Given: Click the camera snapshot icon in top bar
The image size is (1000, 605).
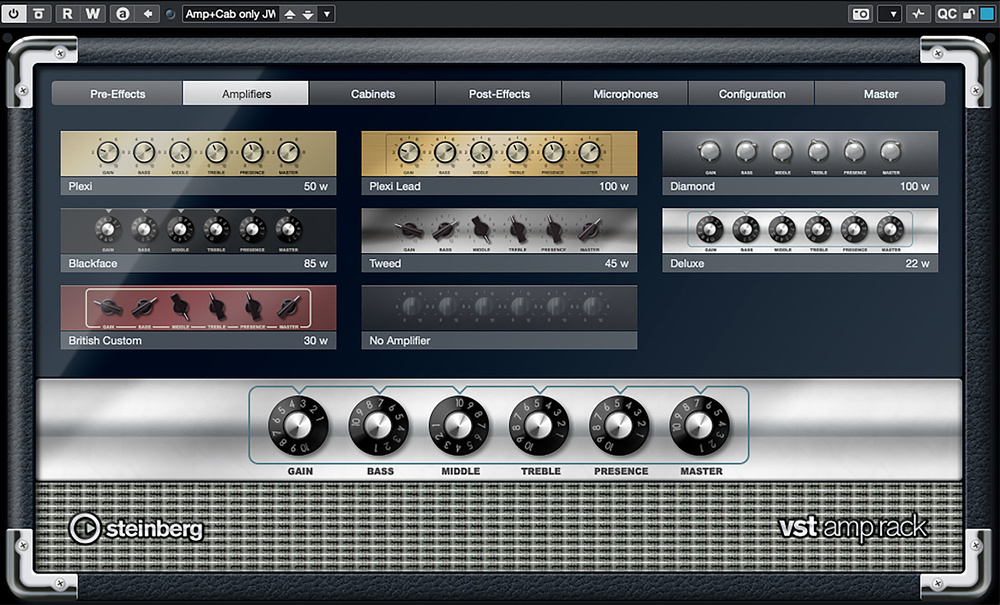Looking at the screenshot, I should pyautogui.click(x=860, y=14).
